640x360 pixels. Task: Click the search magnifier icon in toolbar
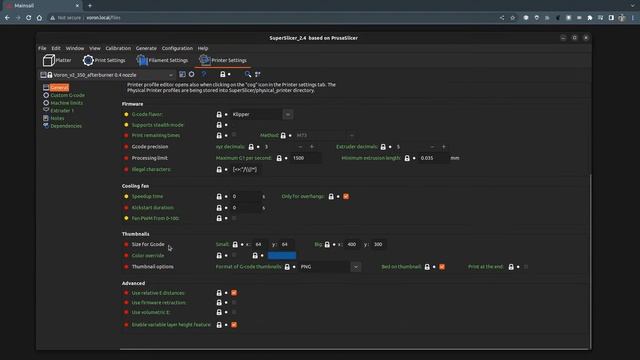coord(247,74)
